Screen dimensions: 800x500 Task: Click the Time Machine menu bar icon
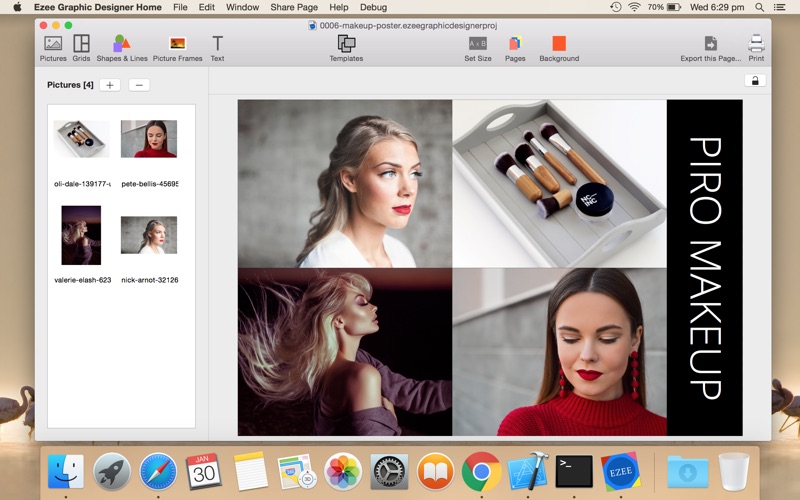click(616, 7)
